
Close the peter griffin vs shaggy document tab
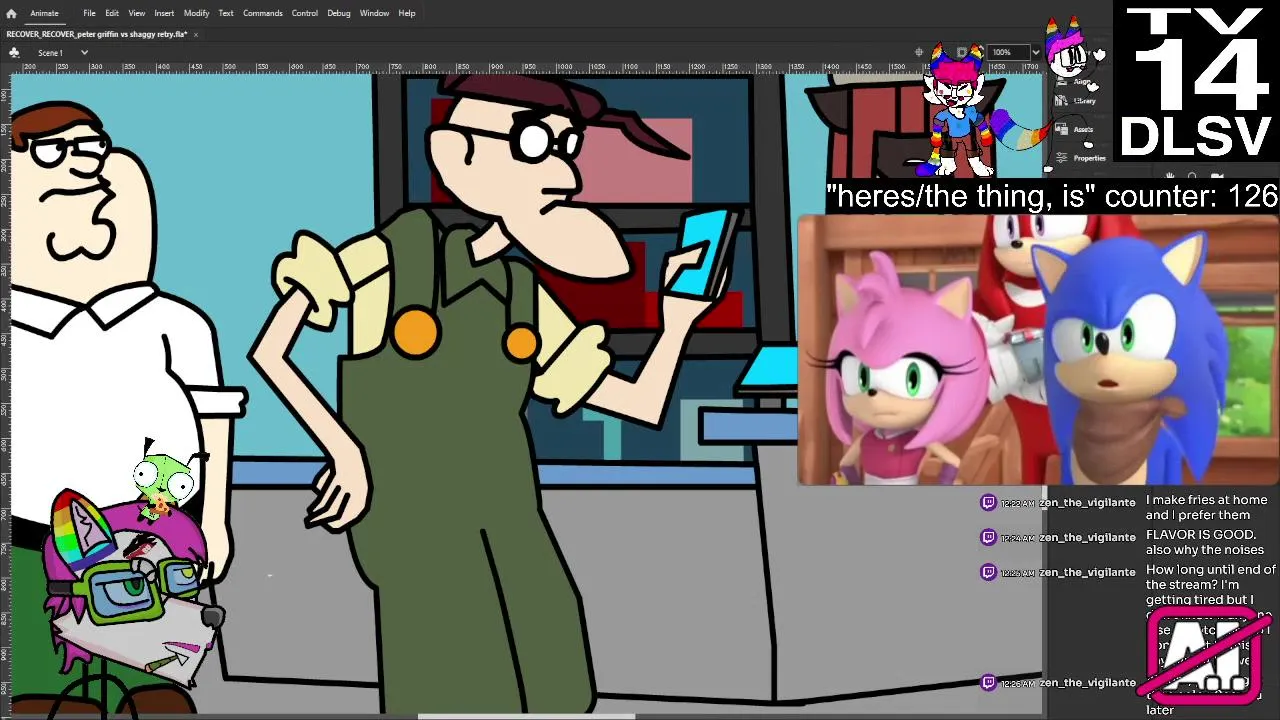[x=196, y=34]
